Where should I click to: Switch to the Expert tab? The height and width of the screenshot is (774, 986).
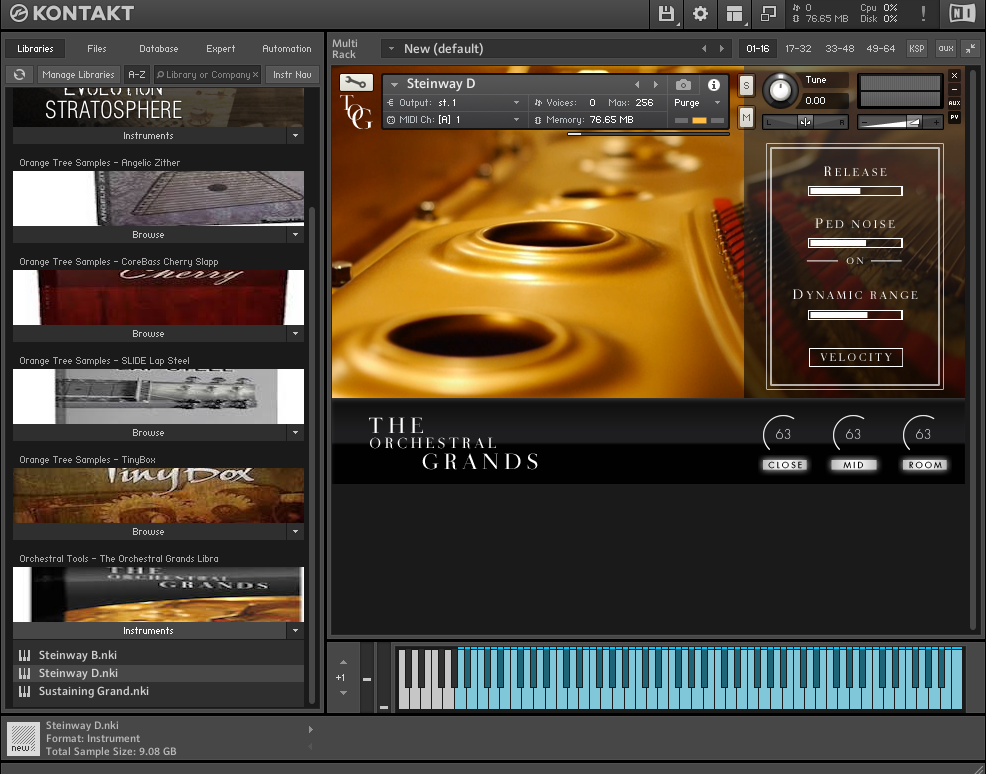(220, 48)
